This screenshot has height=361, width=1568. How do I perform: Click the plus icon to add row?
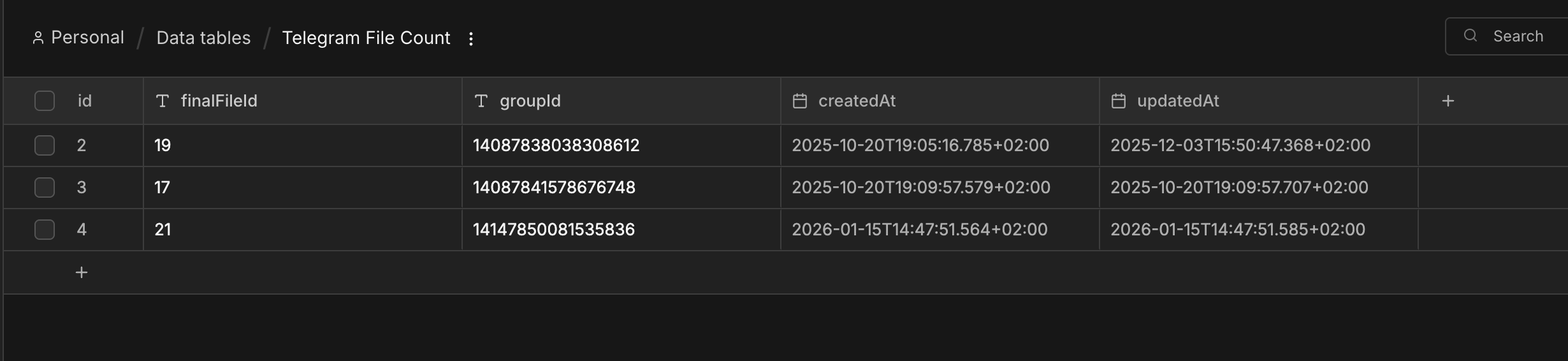[82, 272]
